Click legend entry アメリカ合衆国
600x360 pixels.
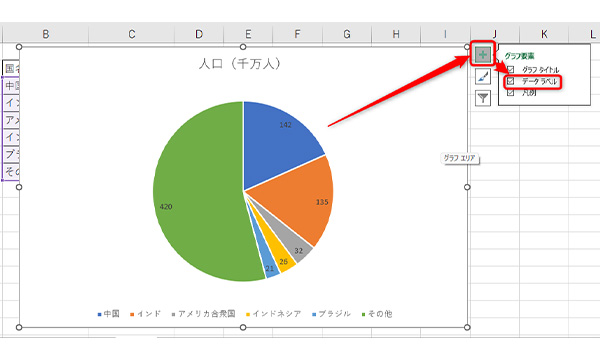[x=204, y=314]
